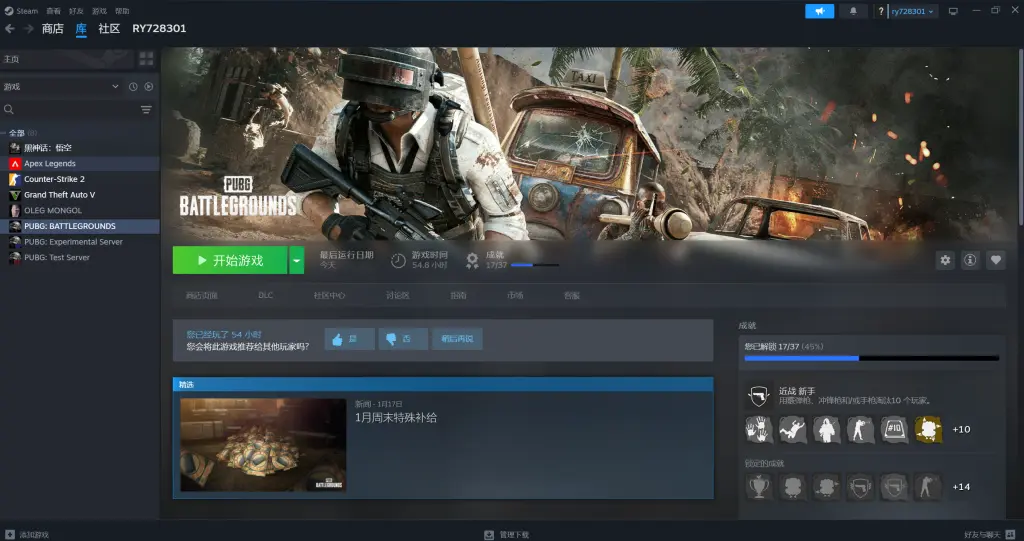1024x541 pixels.
Task: Open the 游戏 top menu
Action: tap(99, 11)
